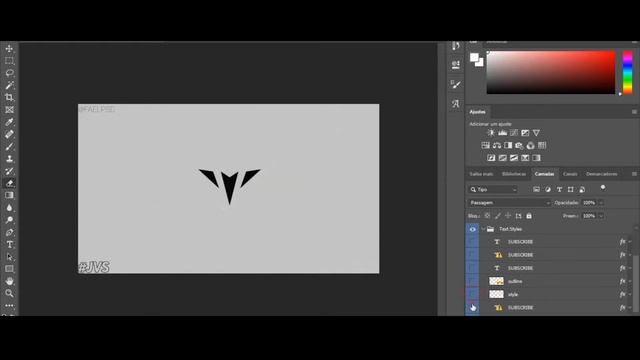Add a Photo Filter adjustment
This screenshot has height=360, width=640.
click(519, 145)
